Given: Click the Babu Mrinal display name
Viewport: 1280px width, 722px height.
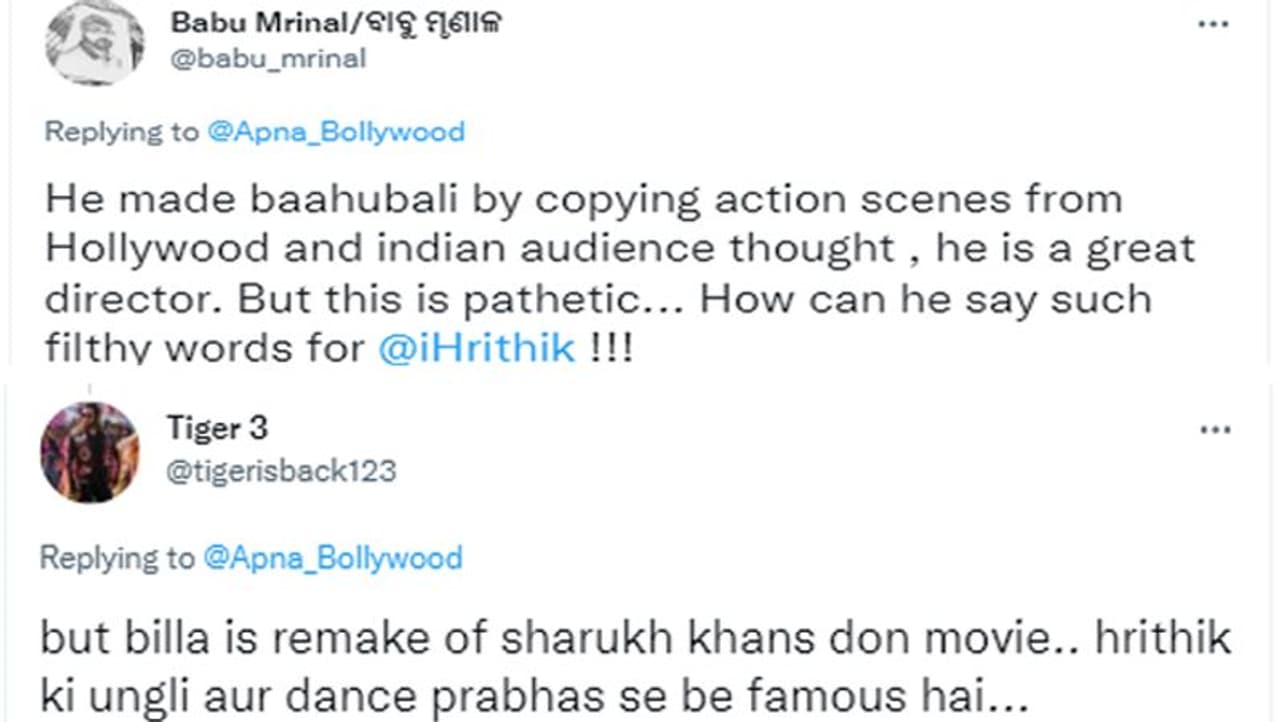Looking at the screenshot, I should [x=255, y=22].
